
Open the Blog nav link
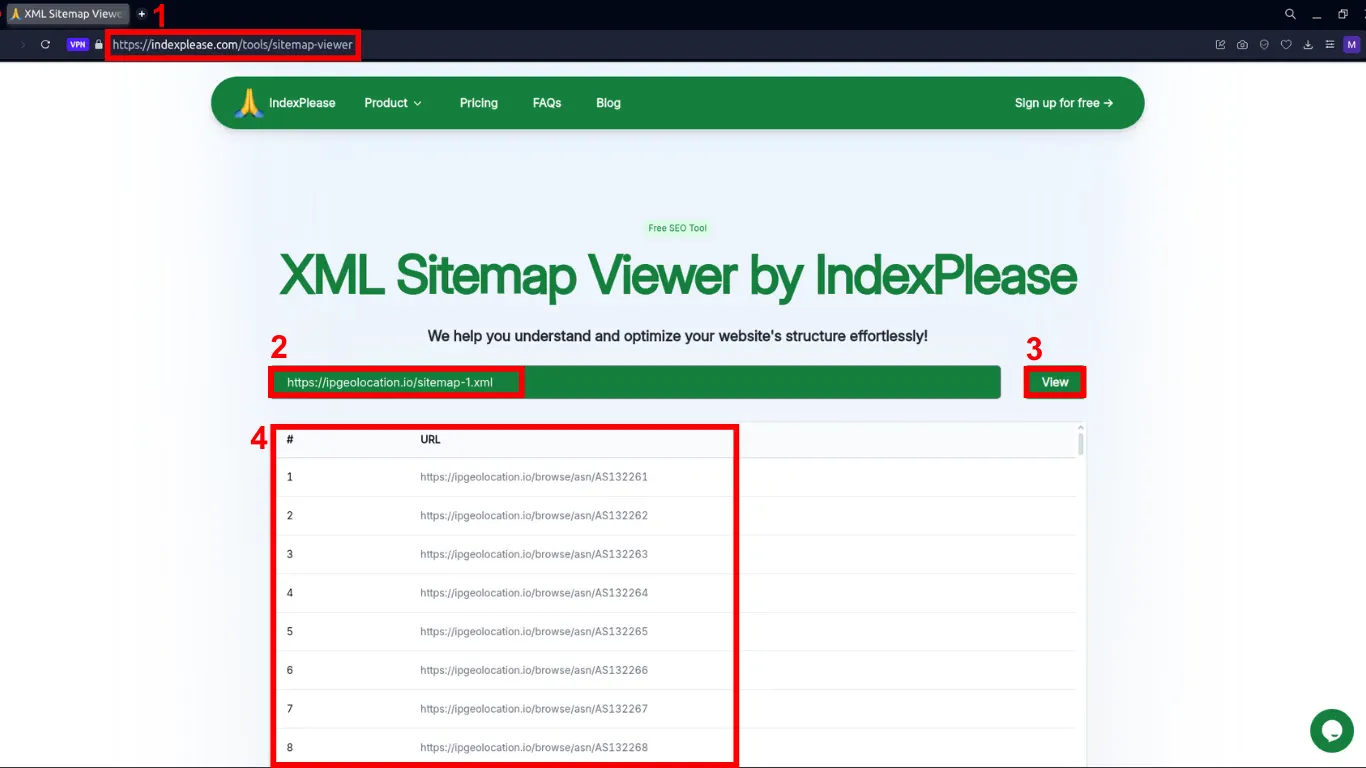608,103
